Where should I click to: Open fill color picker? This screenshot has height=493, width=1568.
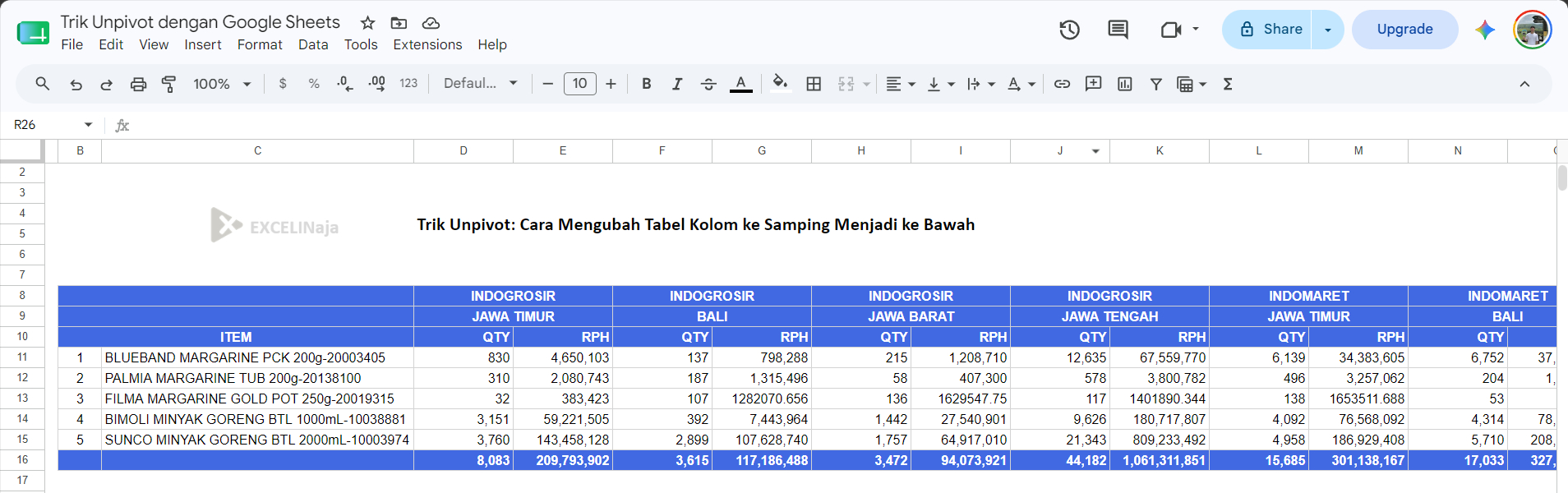[781, 83]
